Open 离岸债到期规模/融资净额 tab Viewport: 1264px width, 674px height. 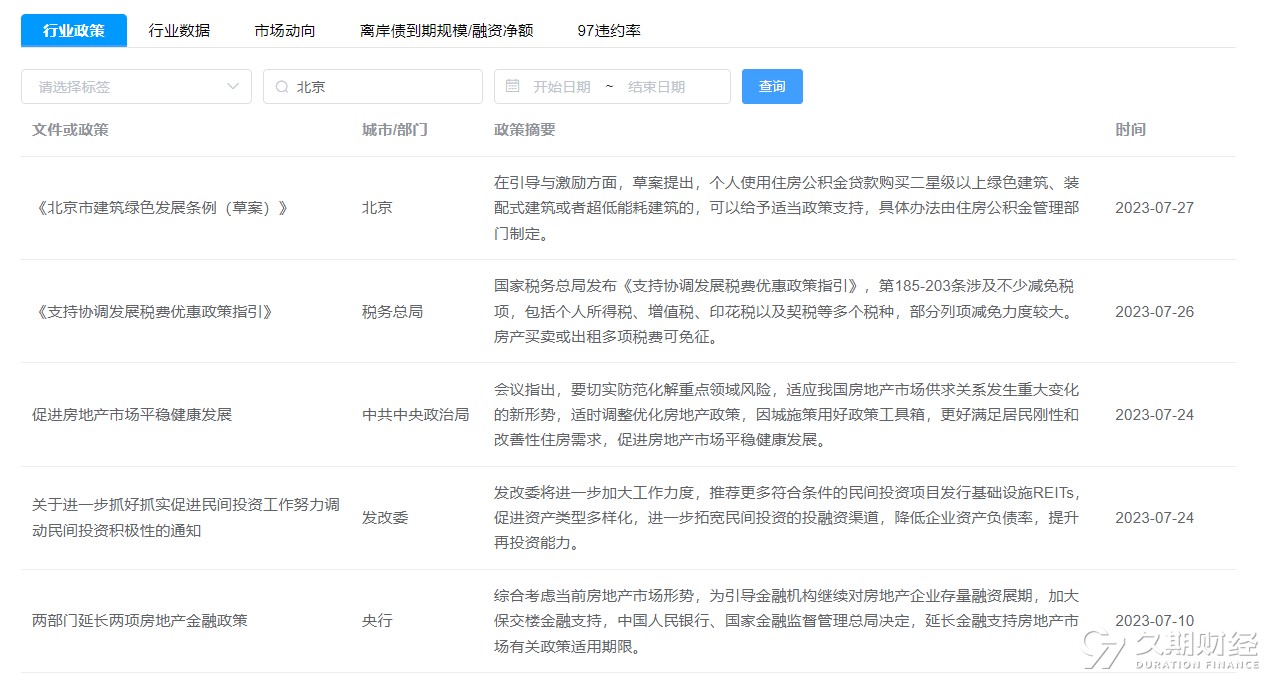(447, 30)
